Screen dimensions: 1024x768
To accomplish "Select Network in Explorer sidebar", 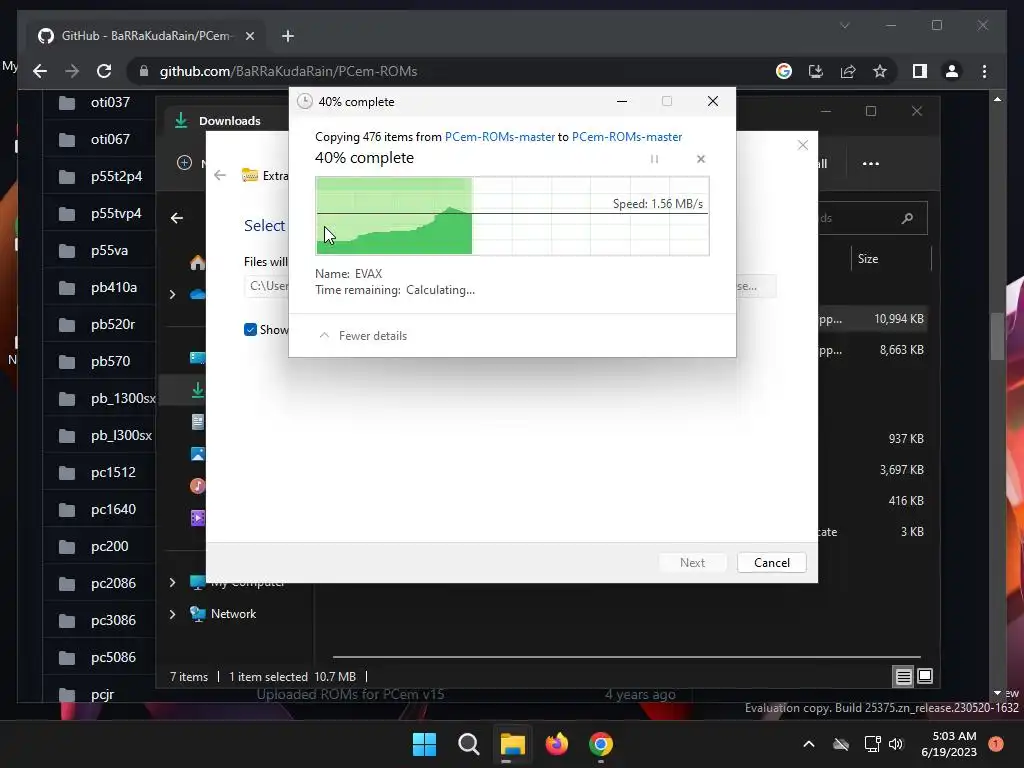I will click(233, 614).
